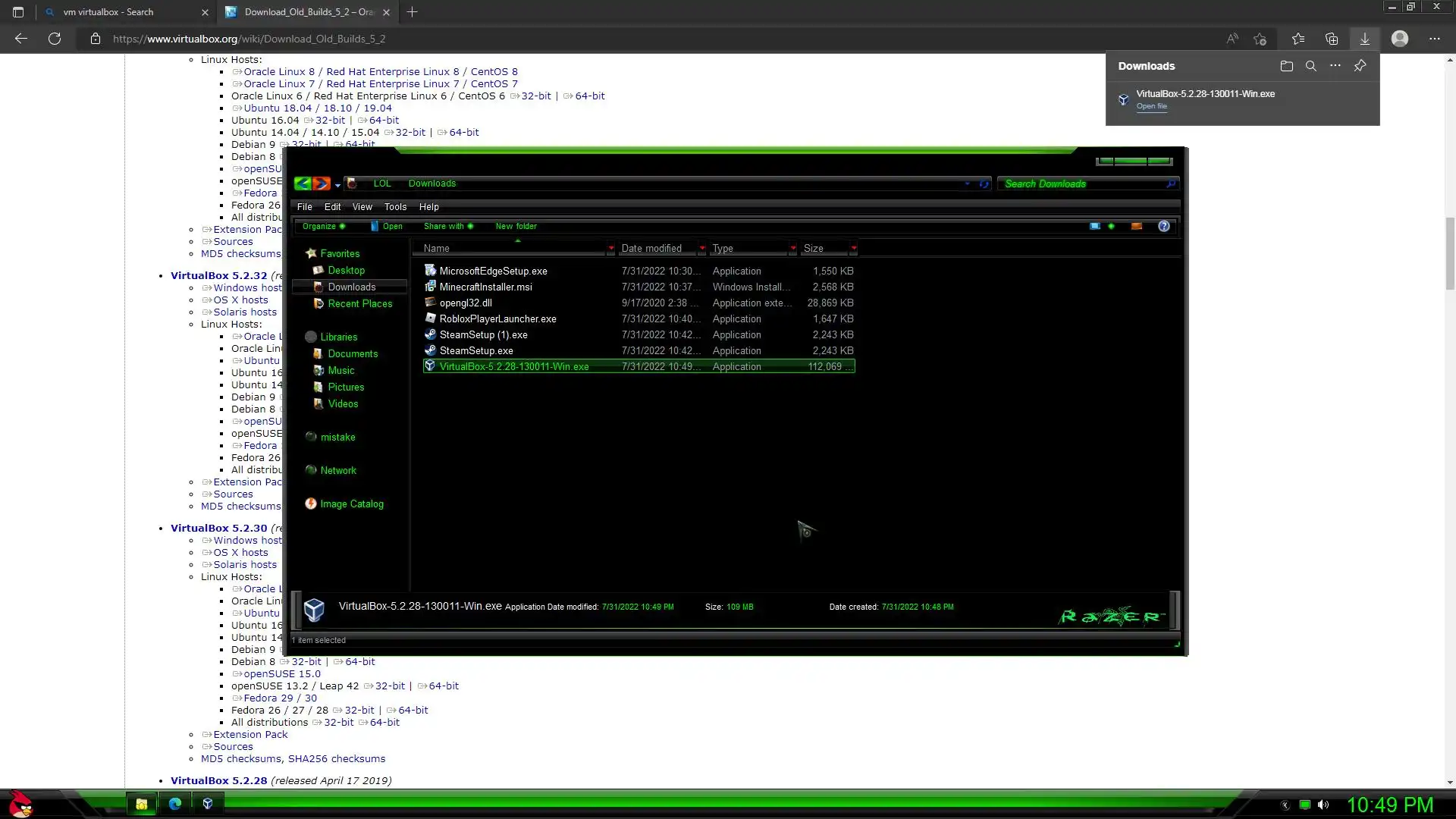The width and height of the screenshot is (1456, 819).
Task: Click the green back arrow in Explorer
Action: click(303, 184)
